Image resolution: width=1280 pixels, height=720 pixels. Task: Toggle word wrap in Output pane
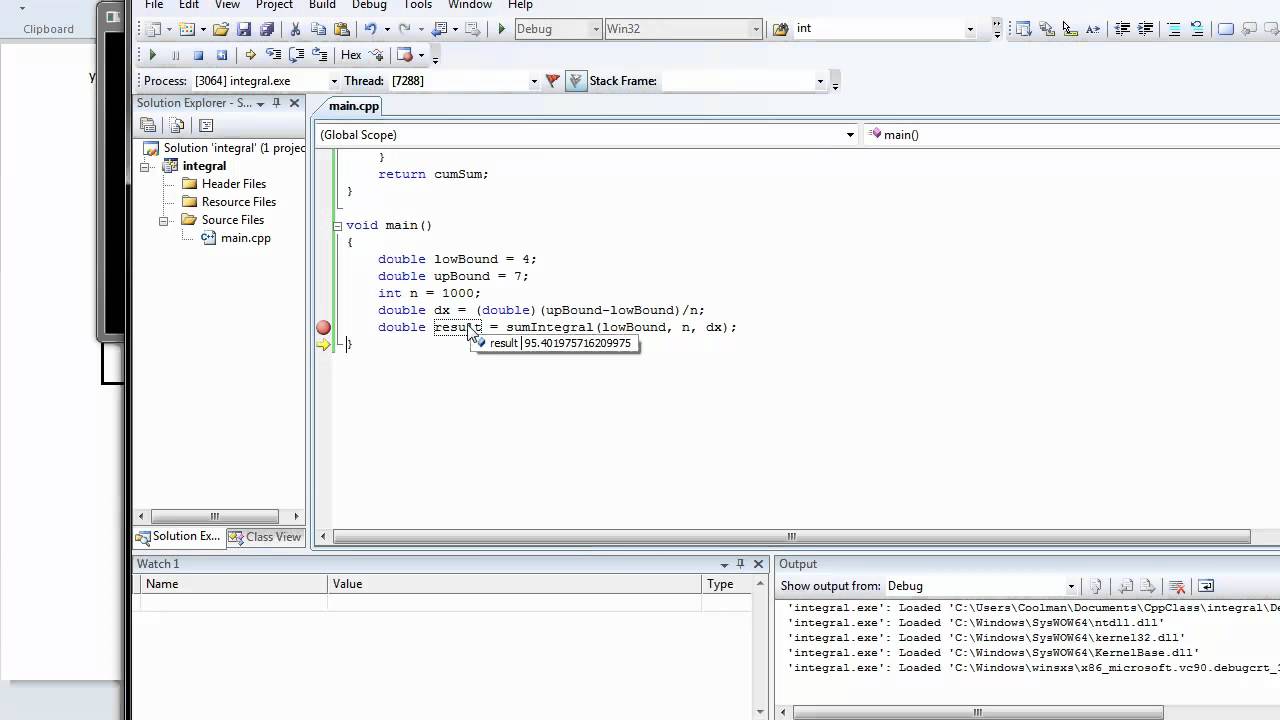(1206, 586)
